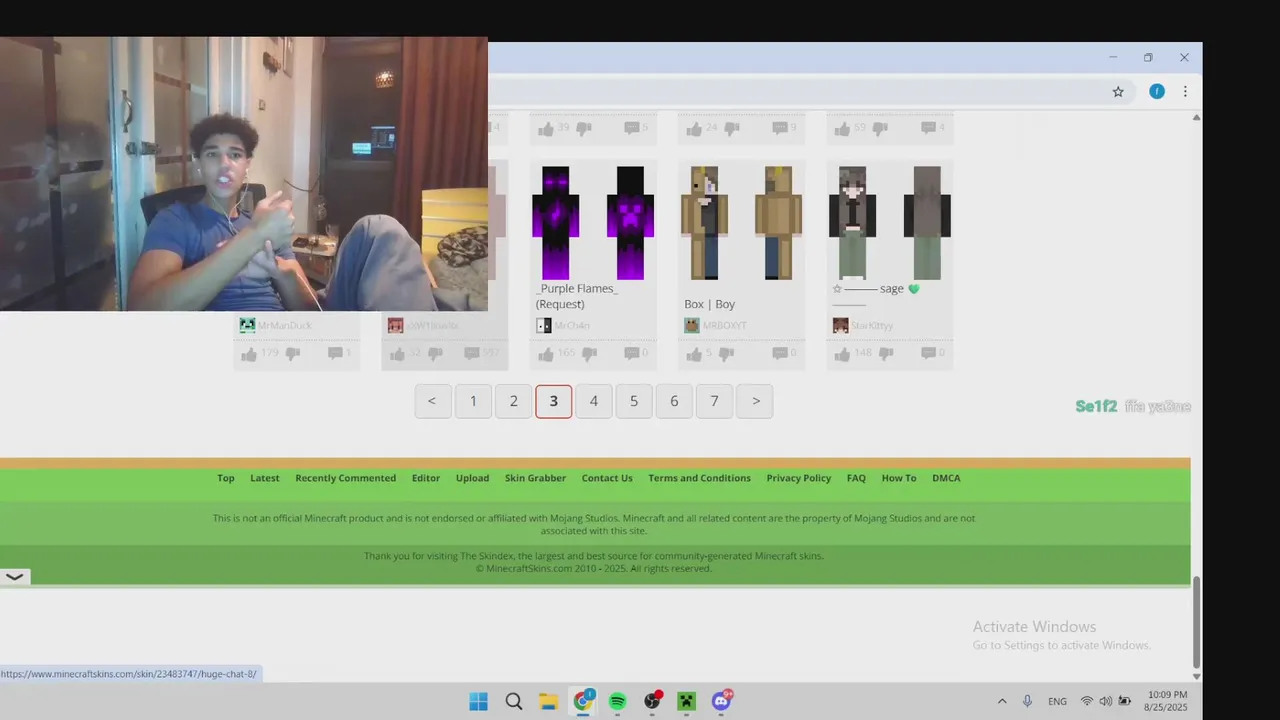This screenshot has width=1280, height=720.
Task: Open the Top link in the footer
Action: tap(226, 478)
